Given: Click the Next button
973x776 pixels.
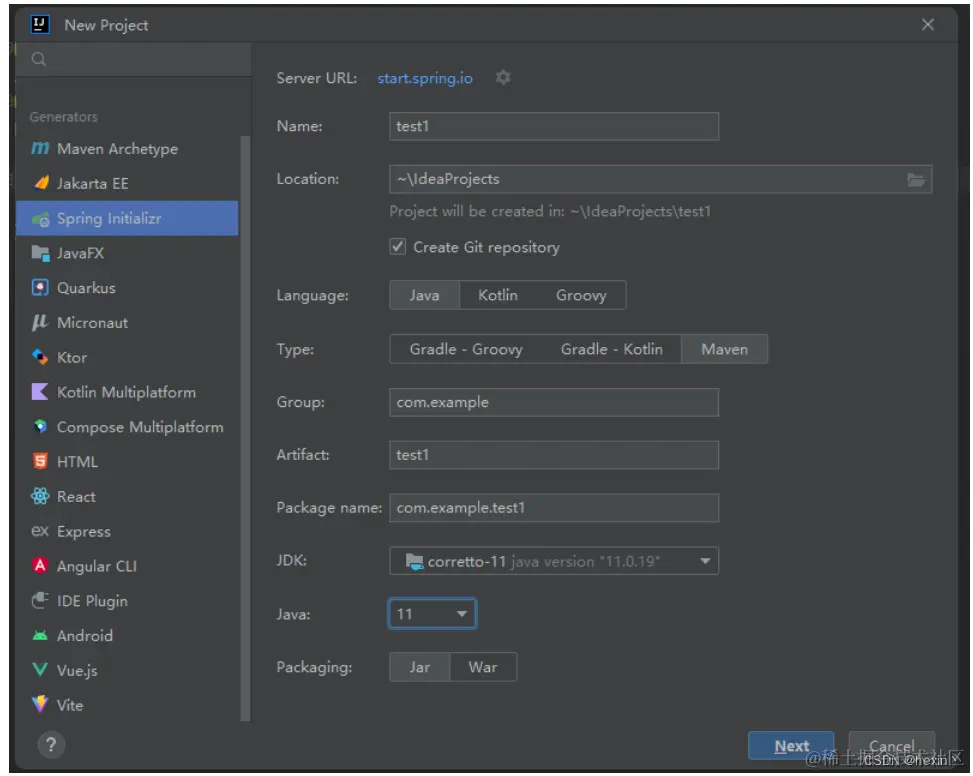Looking at the screenshot, I should 791,746.
